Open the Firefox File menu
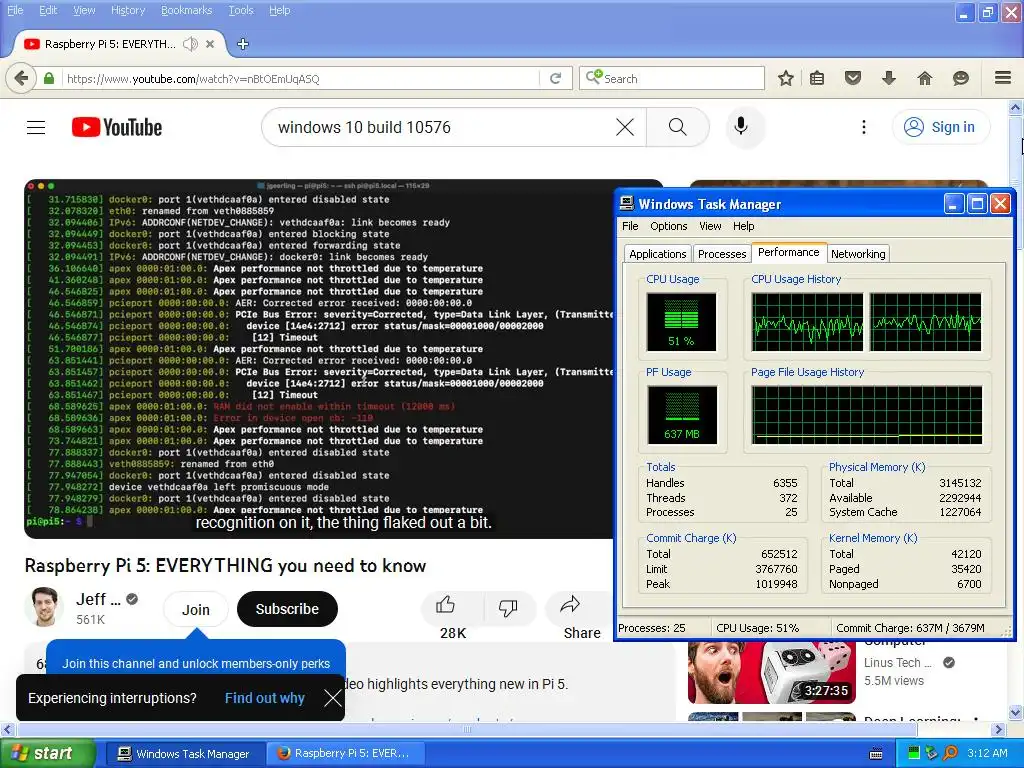 pyautogui.click(x=15, y=10)
